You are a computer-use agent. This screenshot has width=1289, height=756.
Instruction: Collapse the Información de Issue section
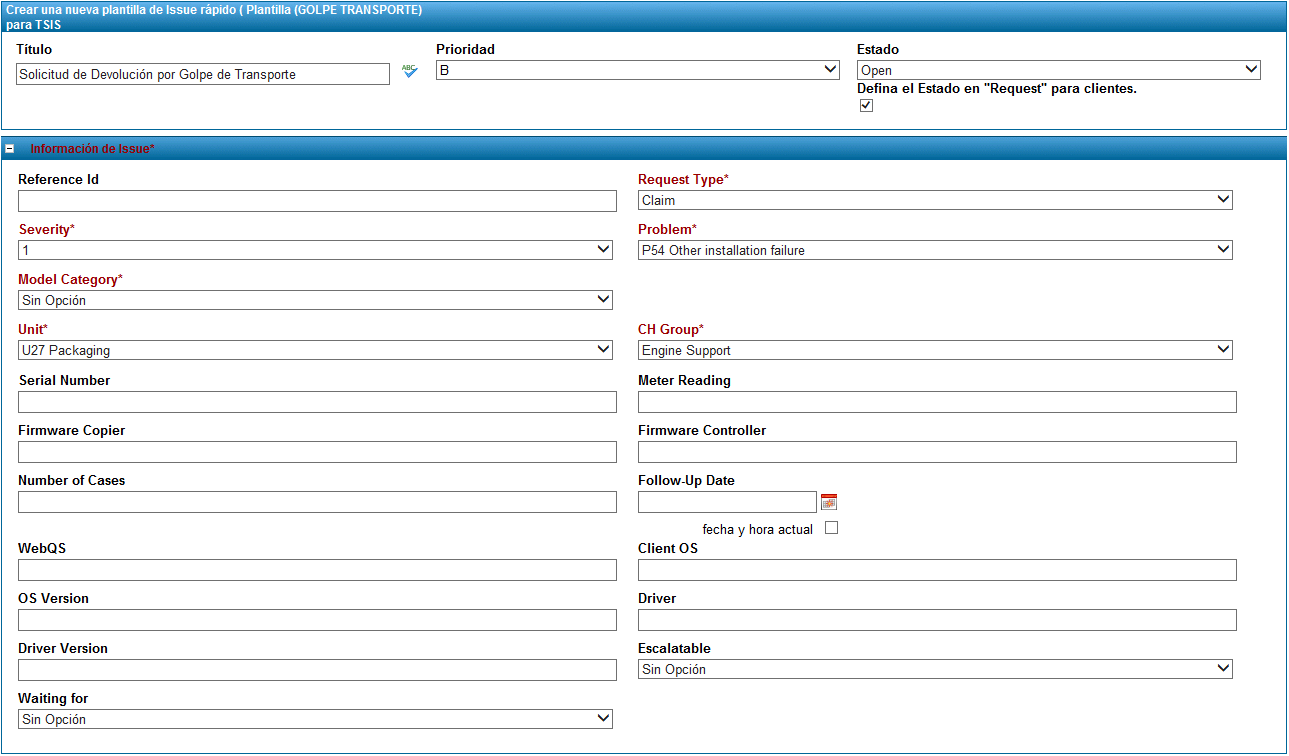pyautogui.click(x=10, y=149)
